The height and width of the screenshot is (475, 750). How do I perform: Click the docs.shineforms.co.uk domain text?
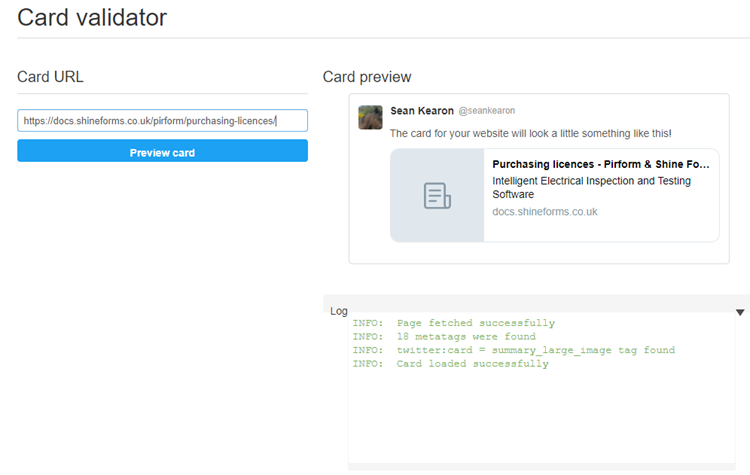pos(545,211)
